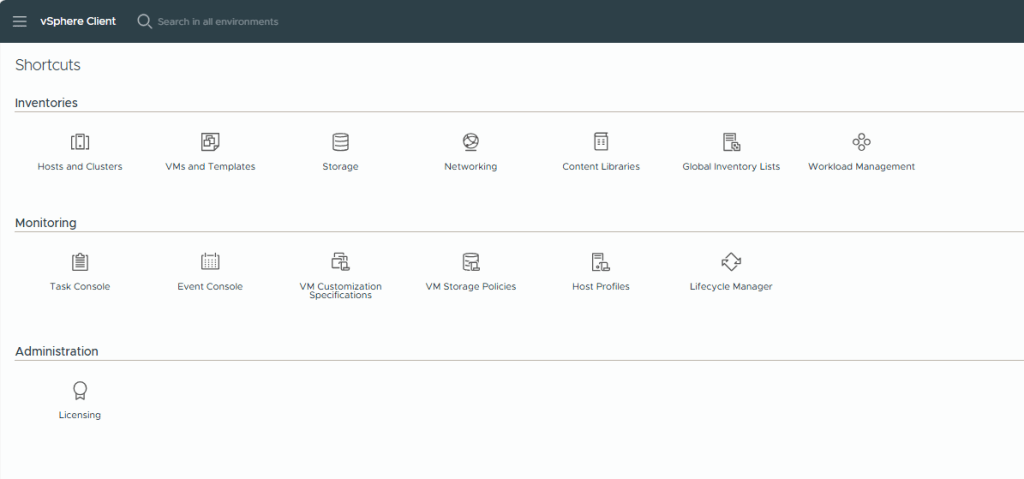The image size is (1024, 479).
Task: Click the Licensing label text
Action: [x=80, y=415]
